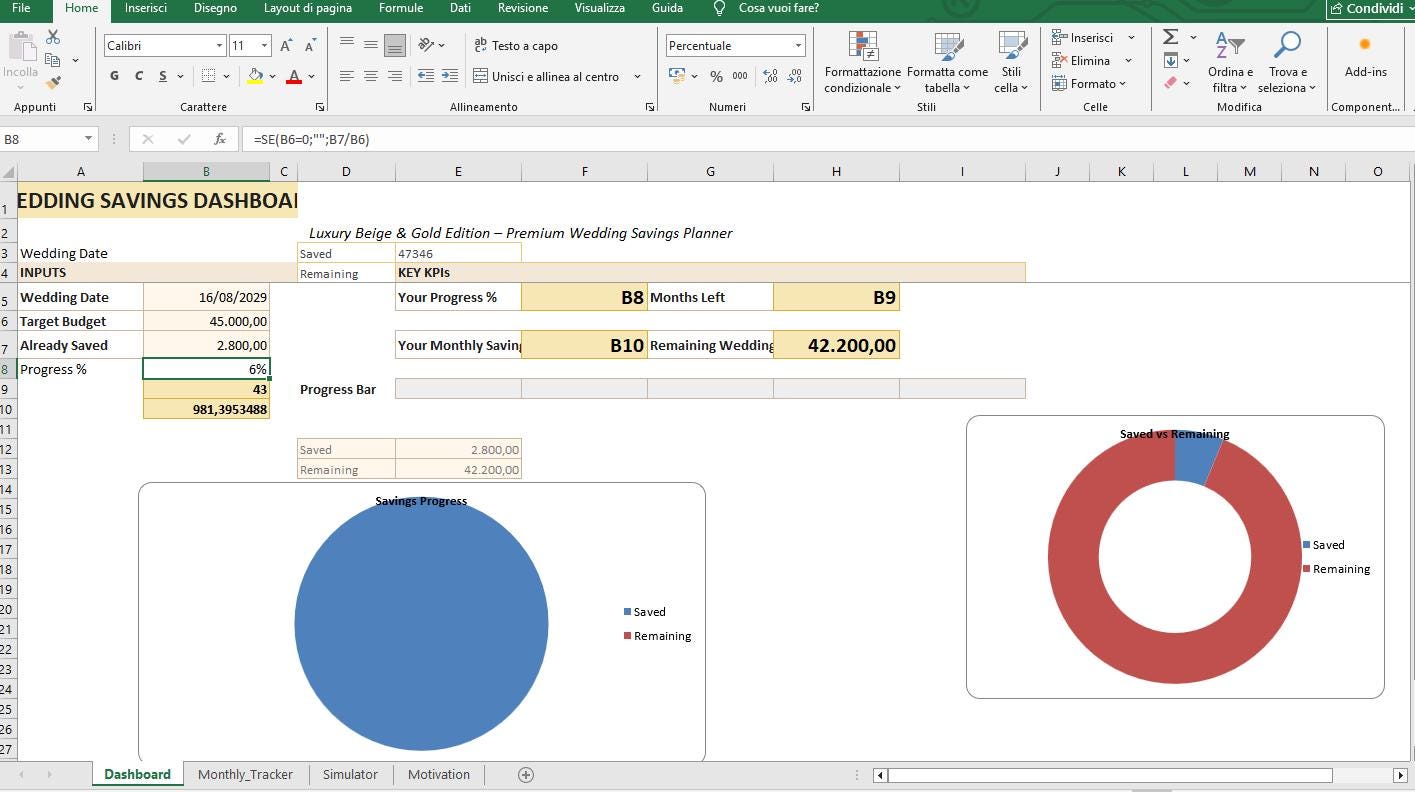This screenshot has width=1415, height=792.
Task: Toggle bold (G) formatting
Action: [x=114, y=76]
